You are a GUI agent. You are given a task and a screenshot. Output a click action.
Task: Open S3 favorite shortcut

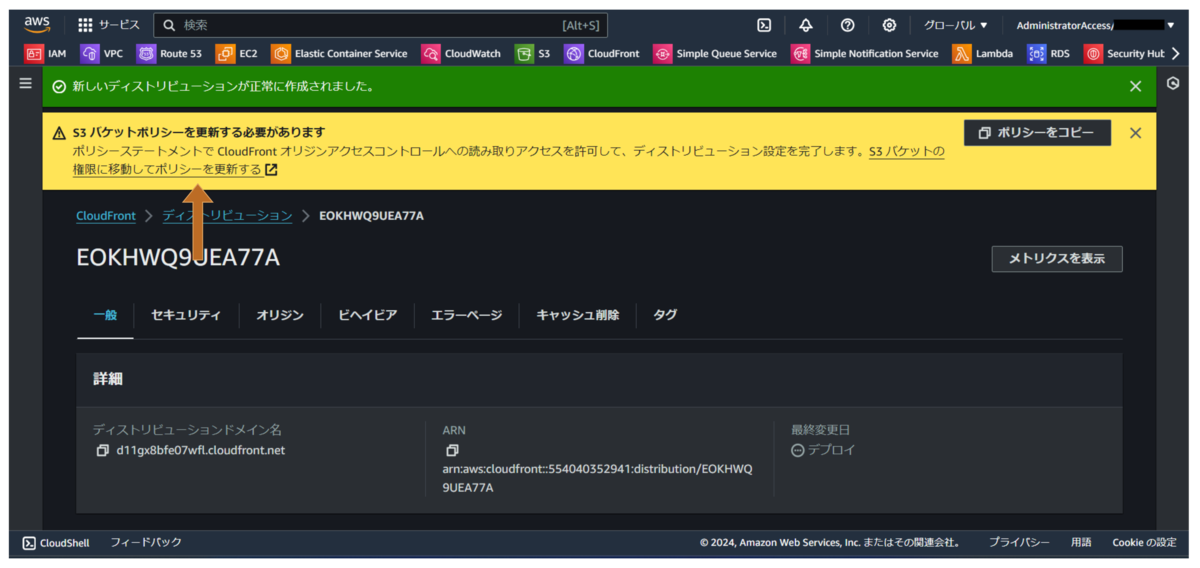click(x=533, y=54)
